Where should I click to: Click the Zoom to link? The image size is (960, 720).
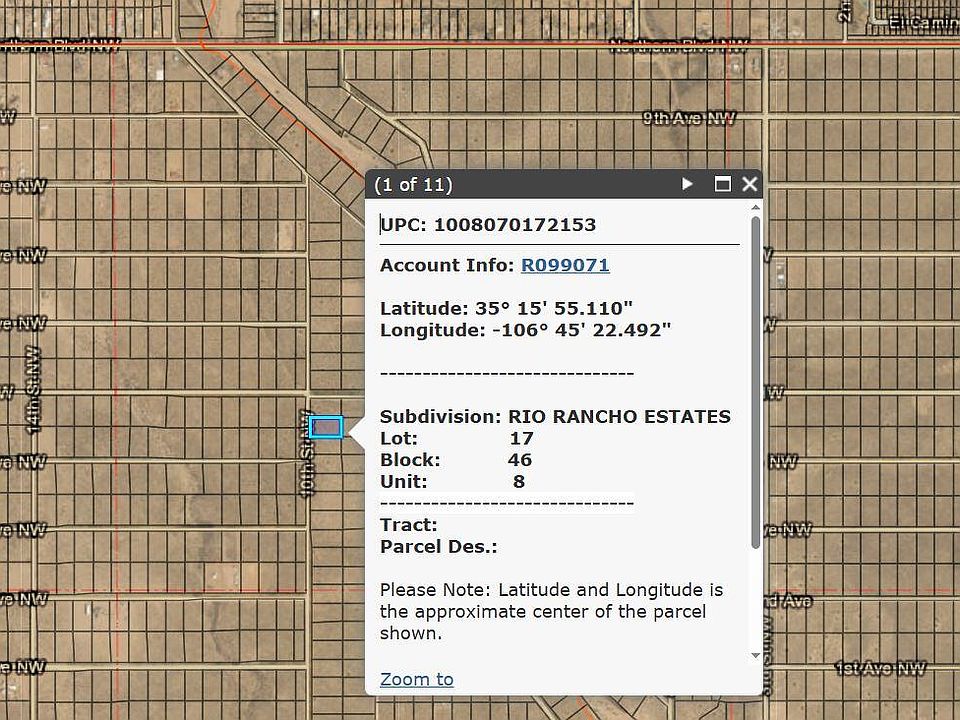pos(416,679)
